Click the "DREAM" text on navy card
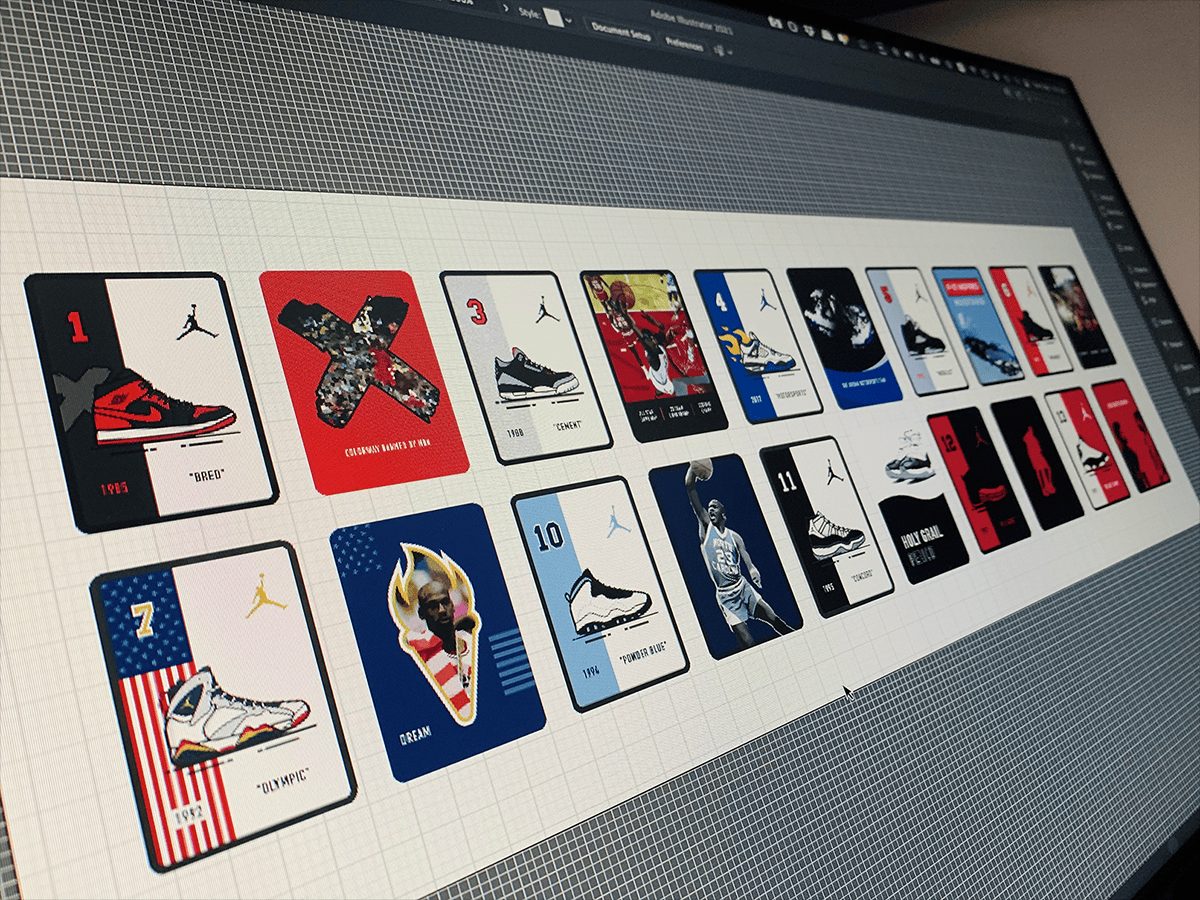 click(x=415, y=734)
